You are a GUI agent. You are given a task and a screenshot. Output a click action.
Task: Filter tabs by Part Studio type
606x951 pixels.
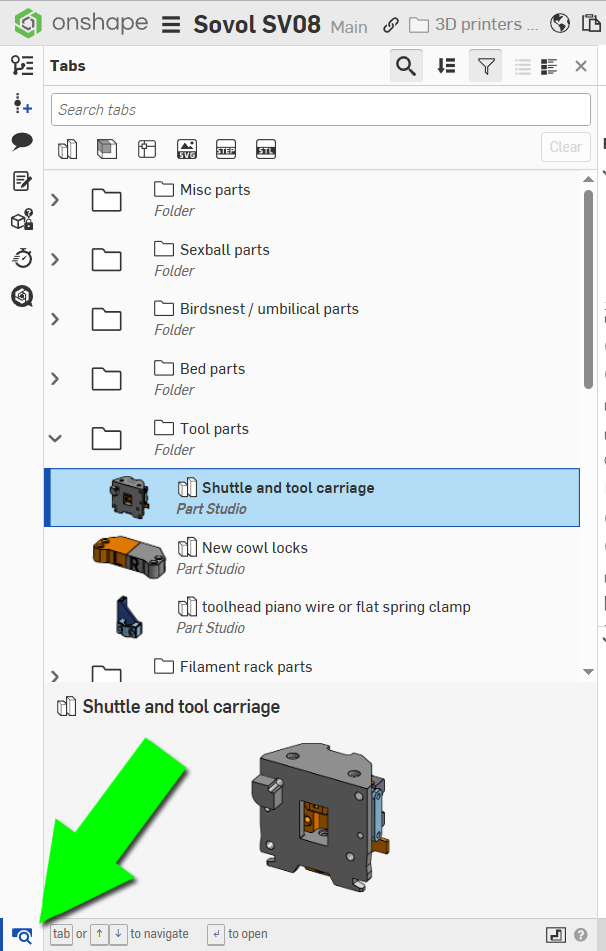67,149
